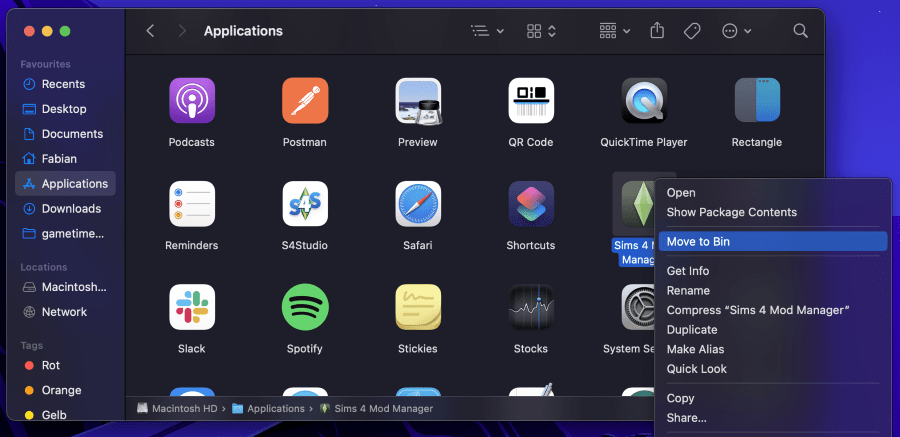This screenshot has width=900, height=437.
Task: Open the Finder search magnifier
Action: tap(800, 31)
